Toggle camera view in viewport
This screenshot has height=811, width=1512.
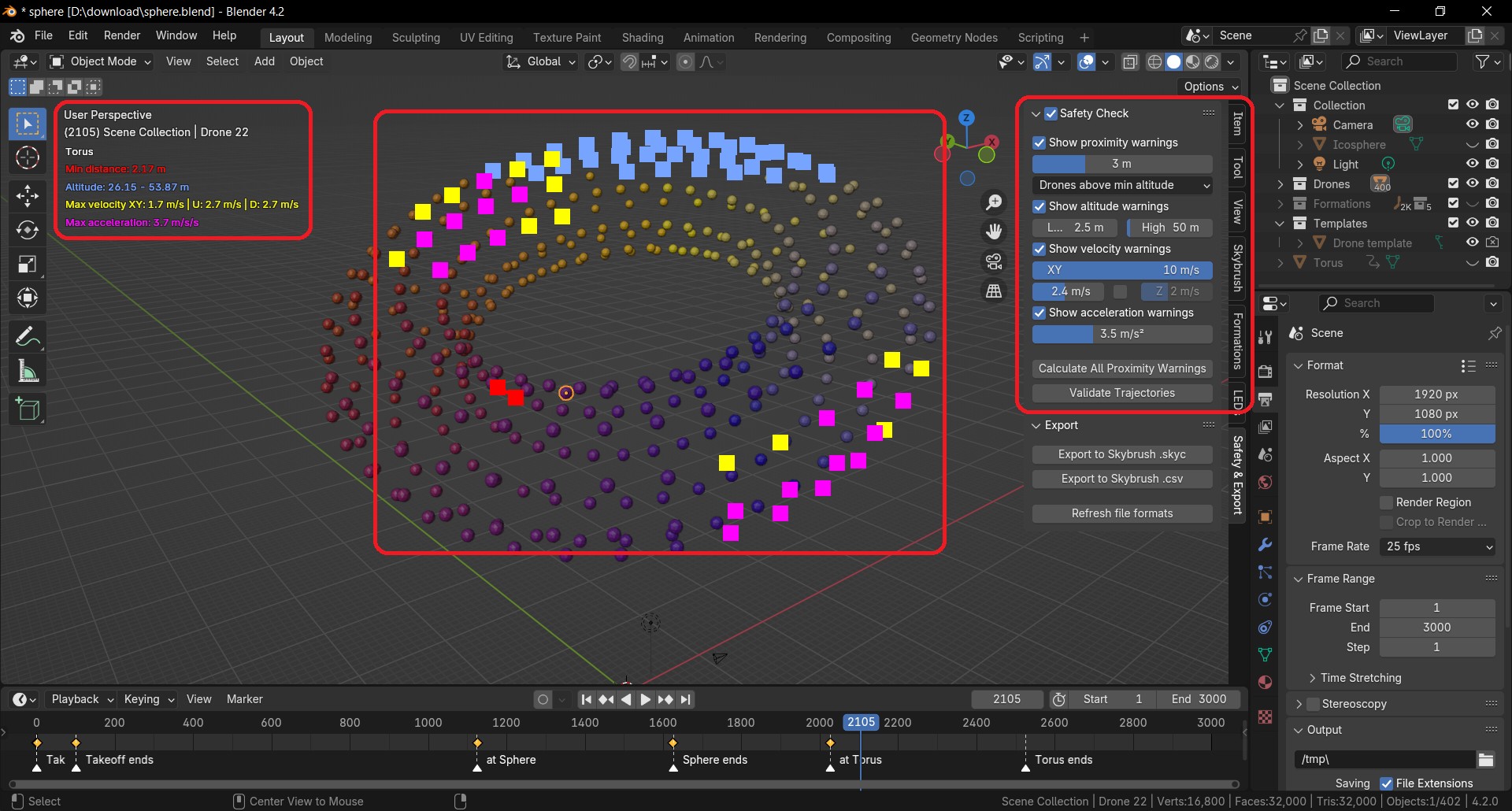click(994, 261)
